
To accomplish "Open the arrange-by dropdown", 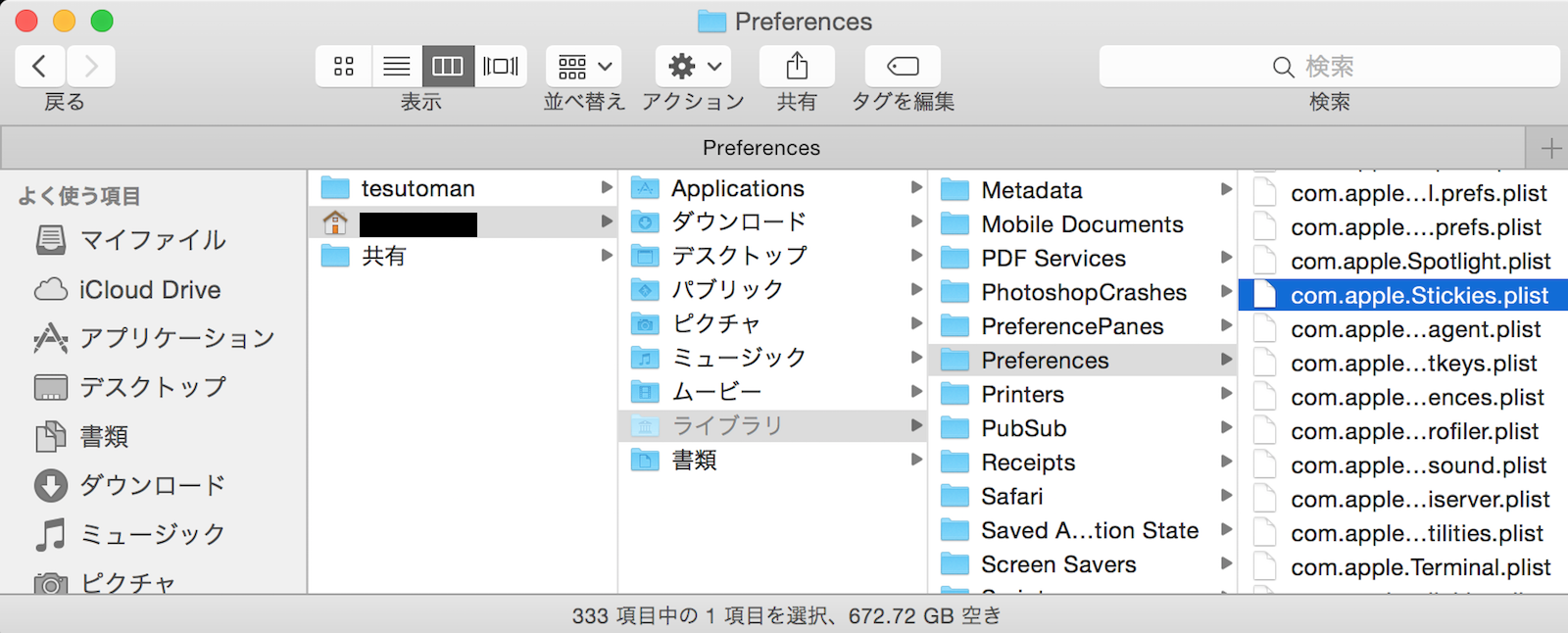I will tap(584, 67).
